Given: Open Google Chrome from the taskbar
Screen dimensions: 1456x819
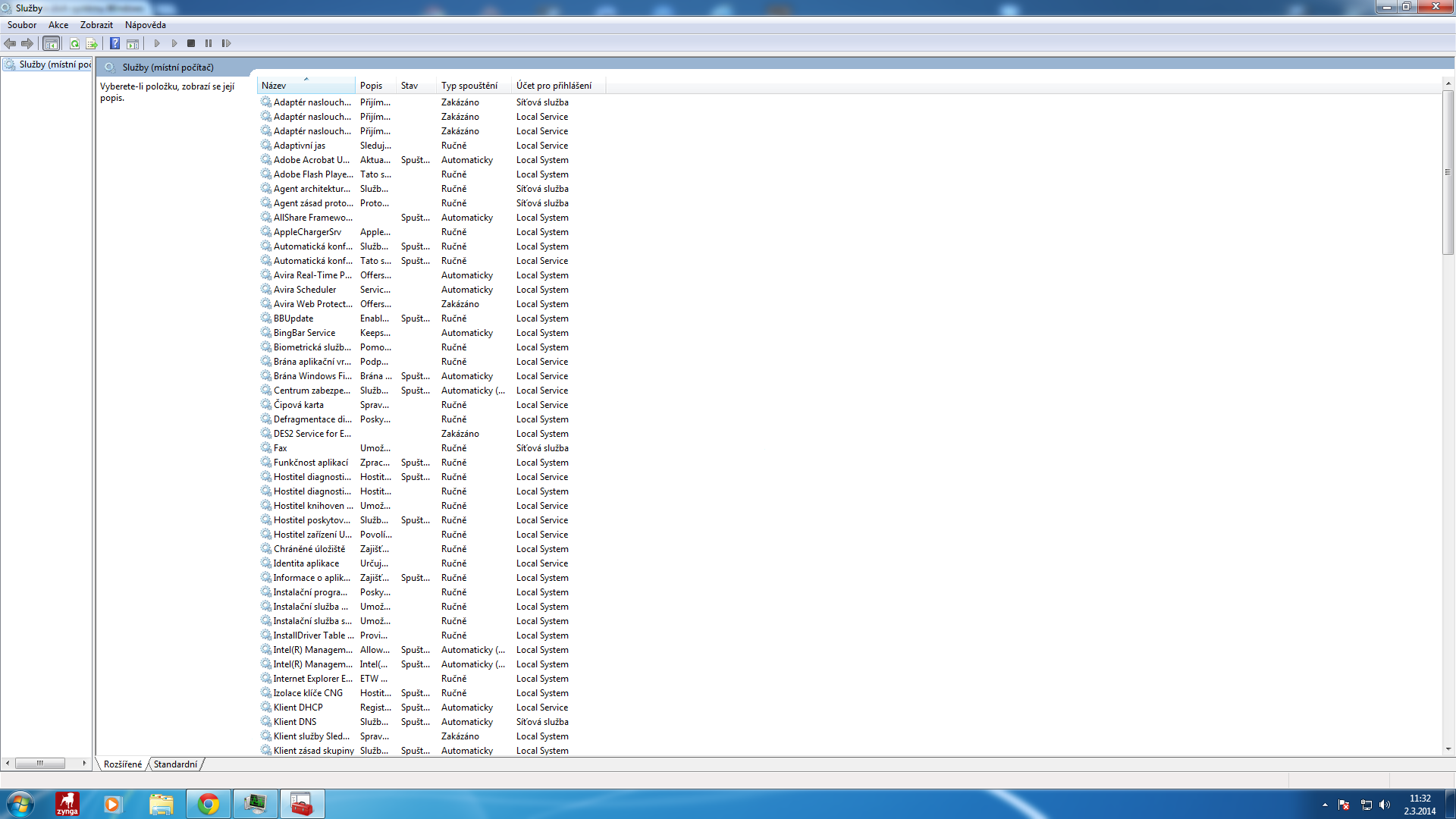Looking at the screenshot, I should point(209,804).
